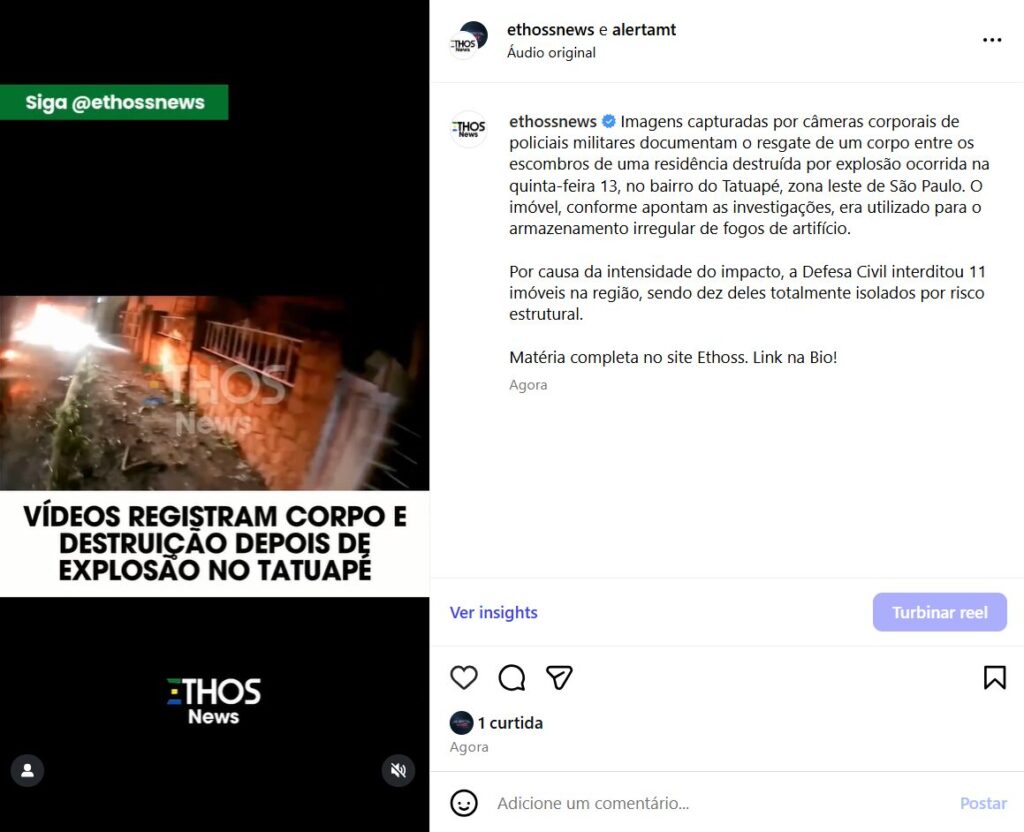Save post with bookmark icon
Image resolution: width=1024 pixels, height=832 pixels.
pos(995,677)
